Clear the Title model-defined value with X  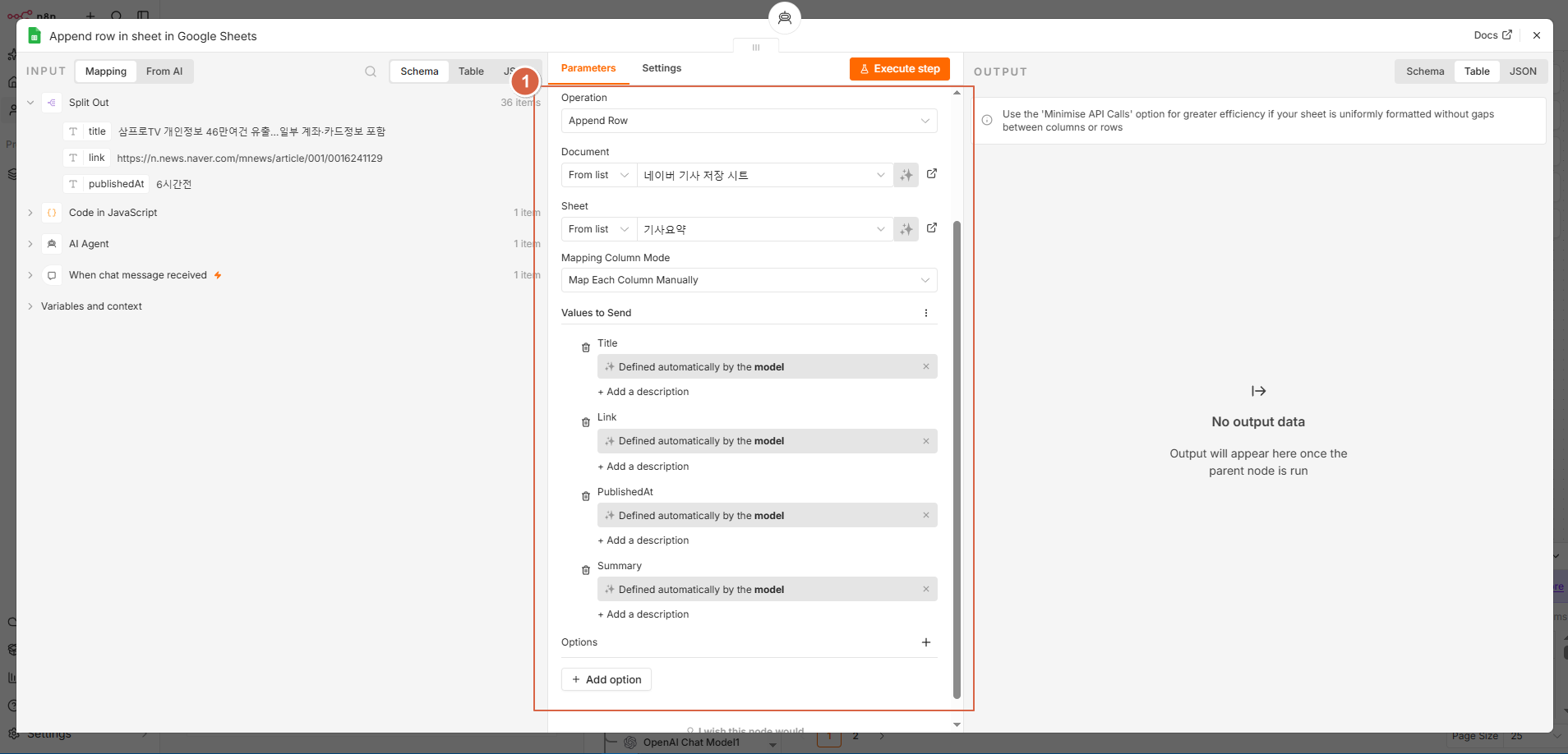click(926, 366)
